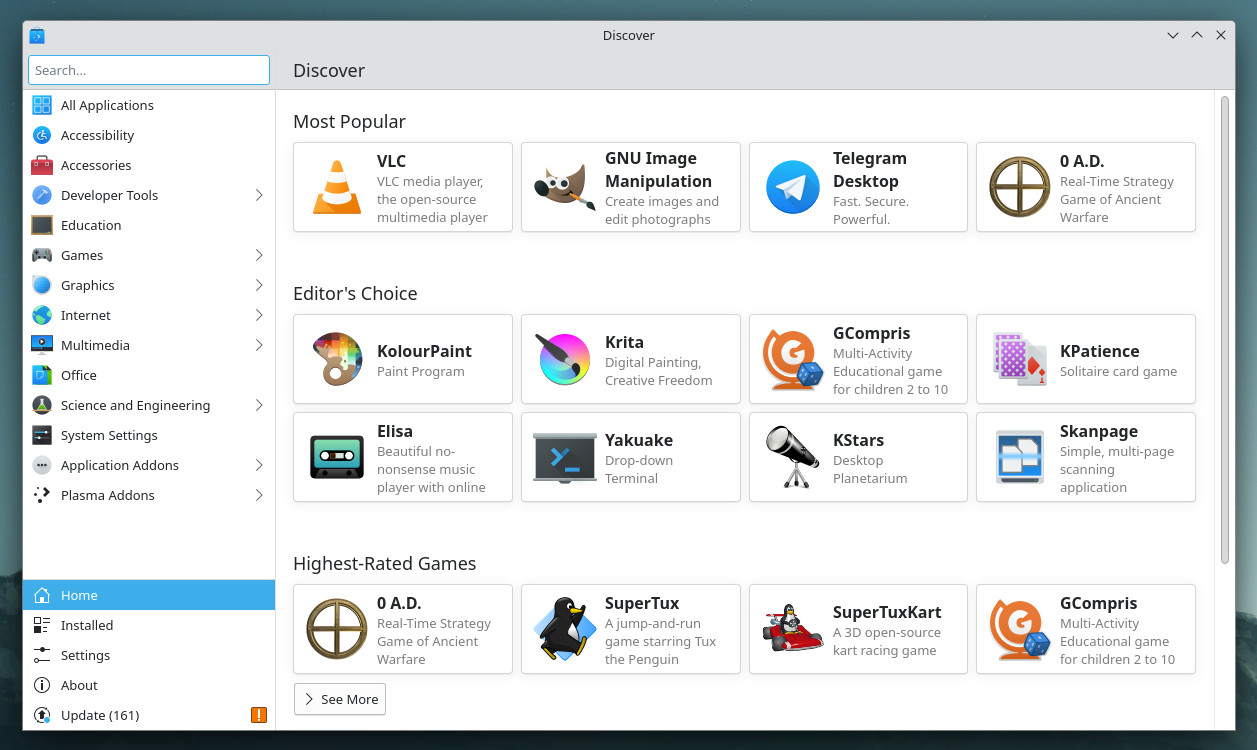Expand the Graphics category chevron
Image resolution: width=1257 pixels, height=750 pixels.
click(x=259, y=285)
